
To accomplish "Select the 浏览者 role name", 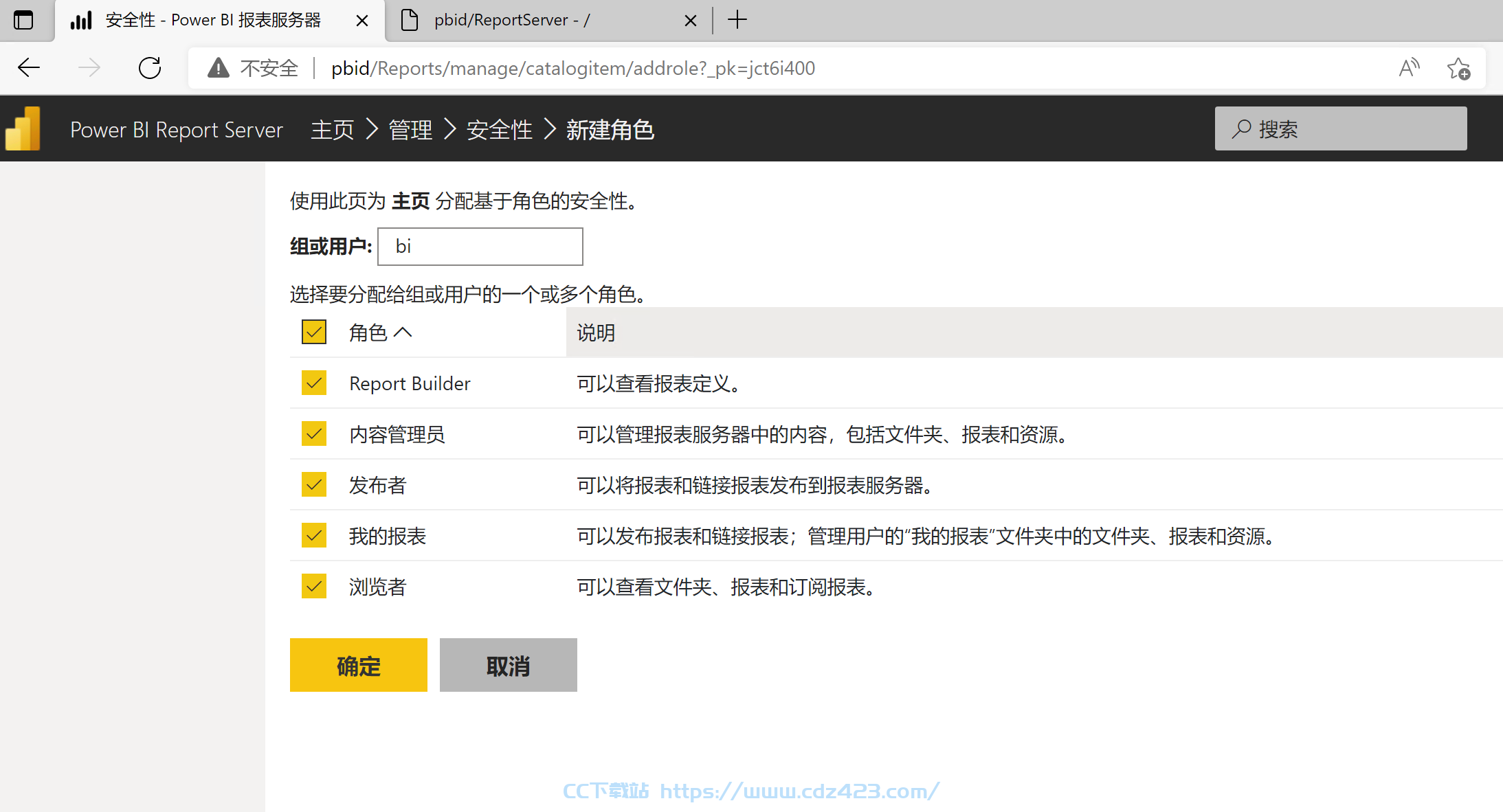I will (x=377, y=587).
